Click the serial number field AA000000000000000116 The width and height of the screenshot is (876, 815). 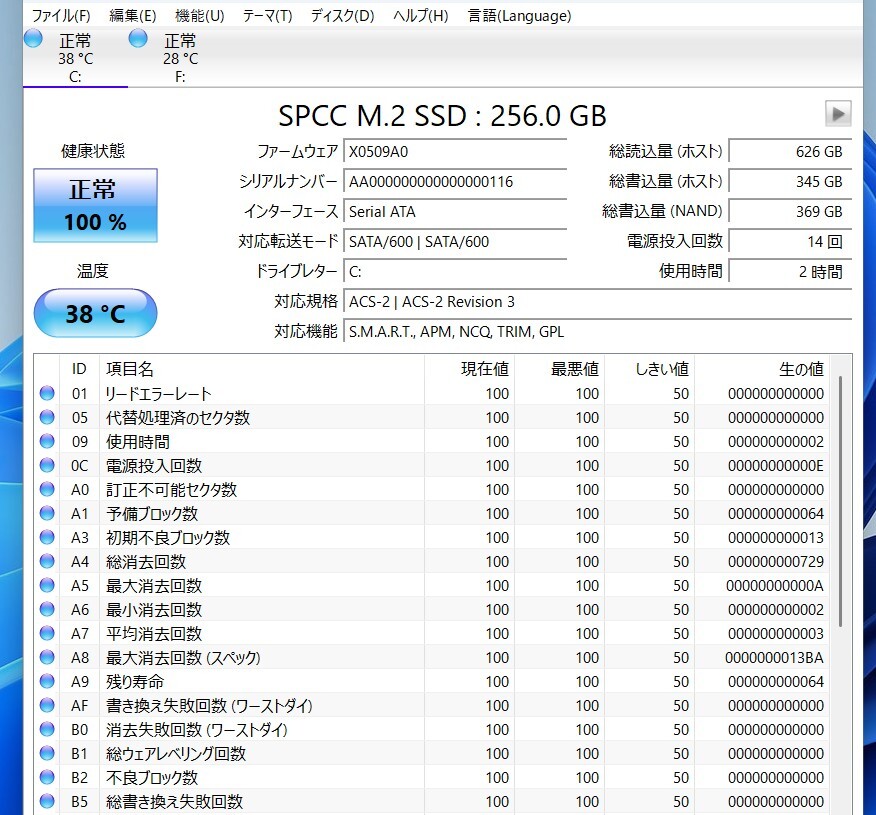pyautogui.click(x=455, y=182)
